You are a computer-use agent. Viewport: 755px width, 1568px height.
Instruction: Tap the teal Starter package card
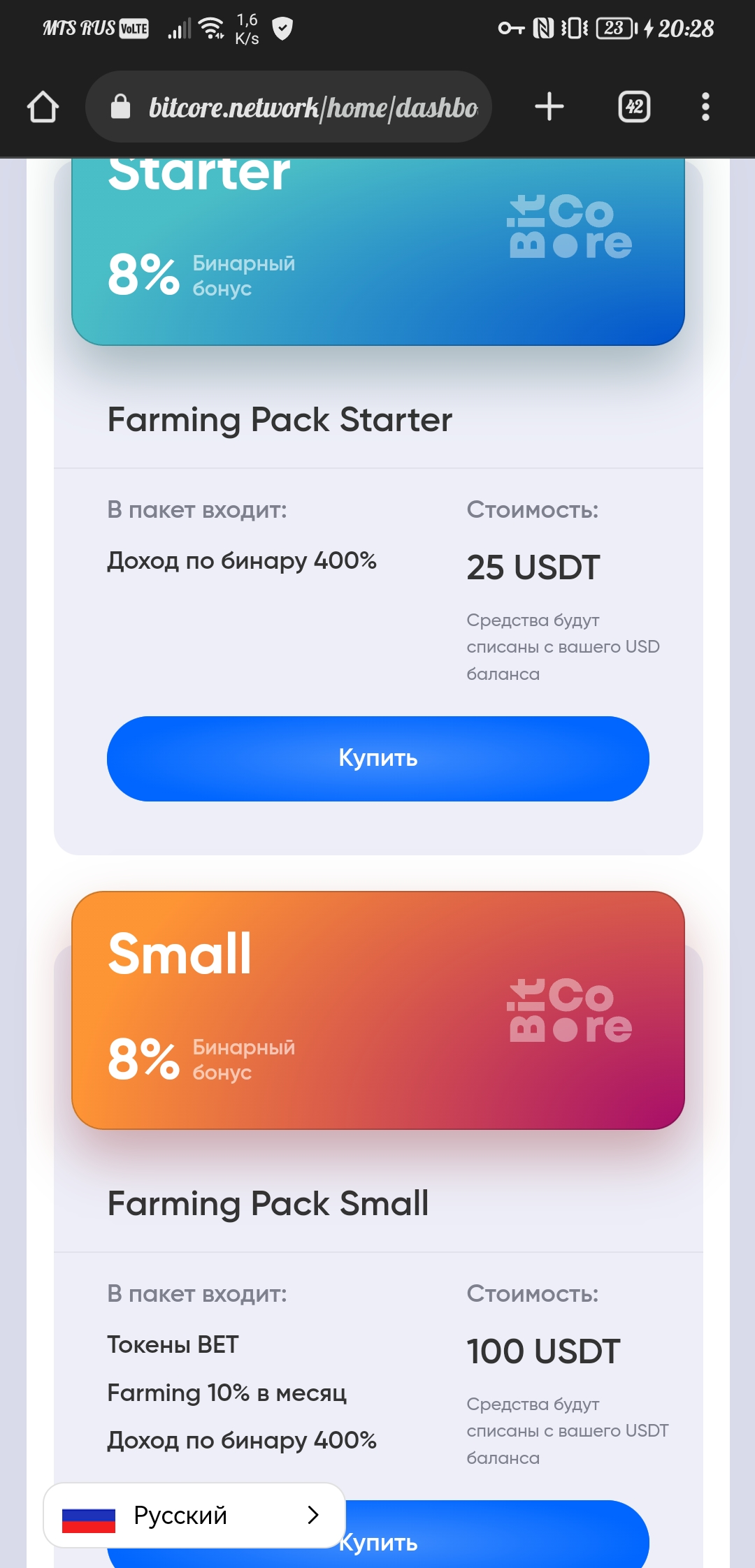coord(378,252)
